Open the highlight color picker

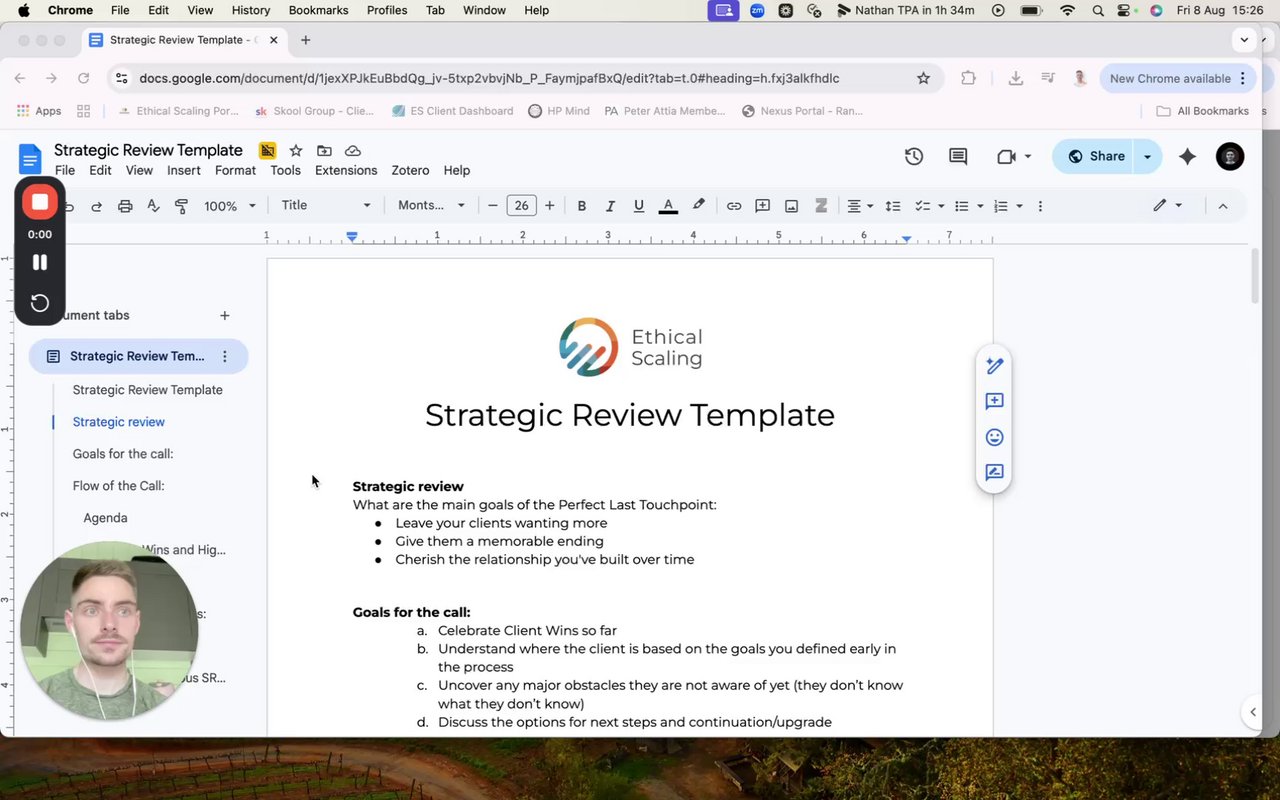point(698,206)
